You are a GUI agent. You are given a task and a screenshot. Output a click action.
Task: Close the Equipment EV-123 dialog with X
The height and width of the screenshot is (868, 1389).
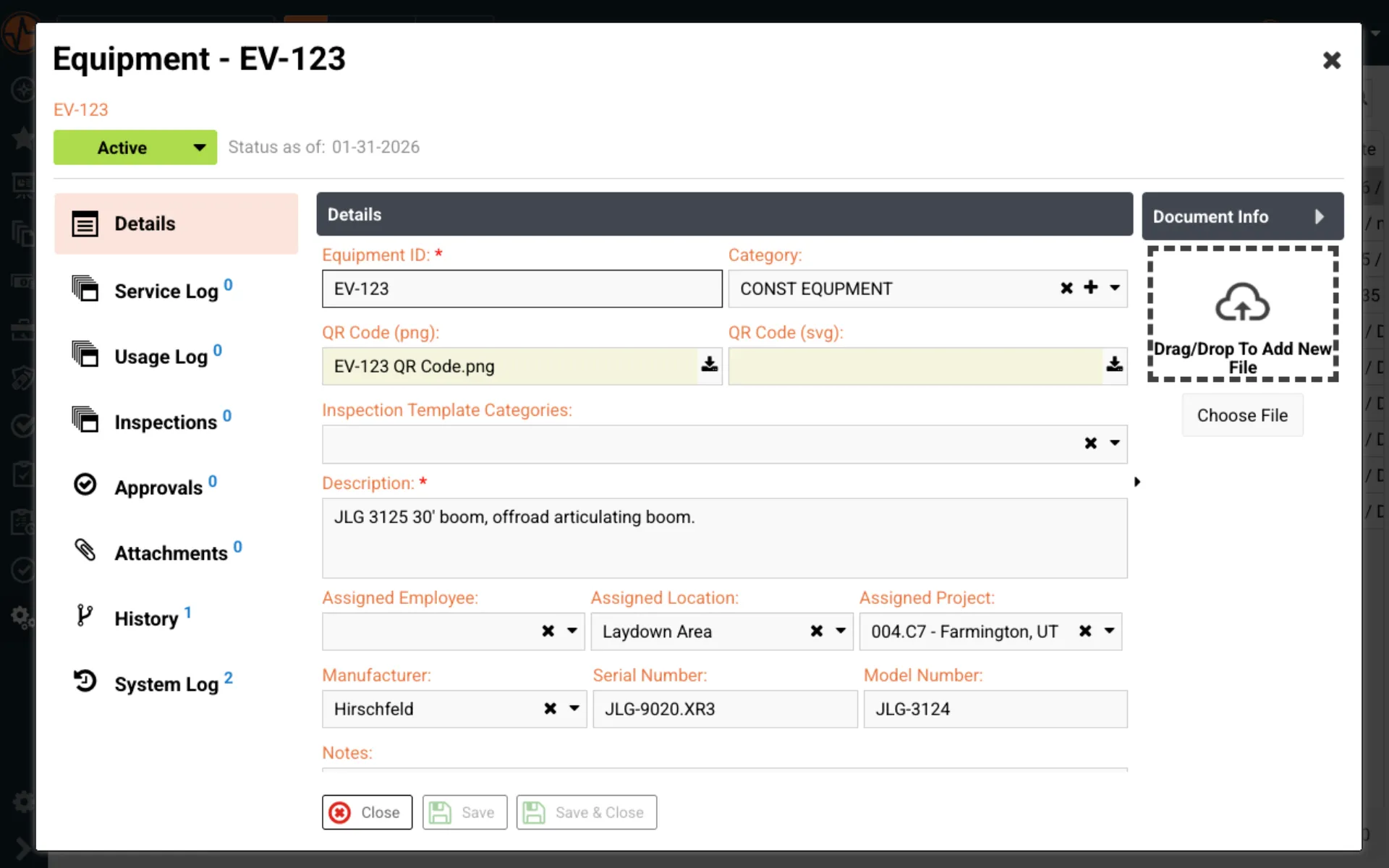(1332, 60)
